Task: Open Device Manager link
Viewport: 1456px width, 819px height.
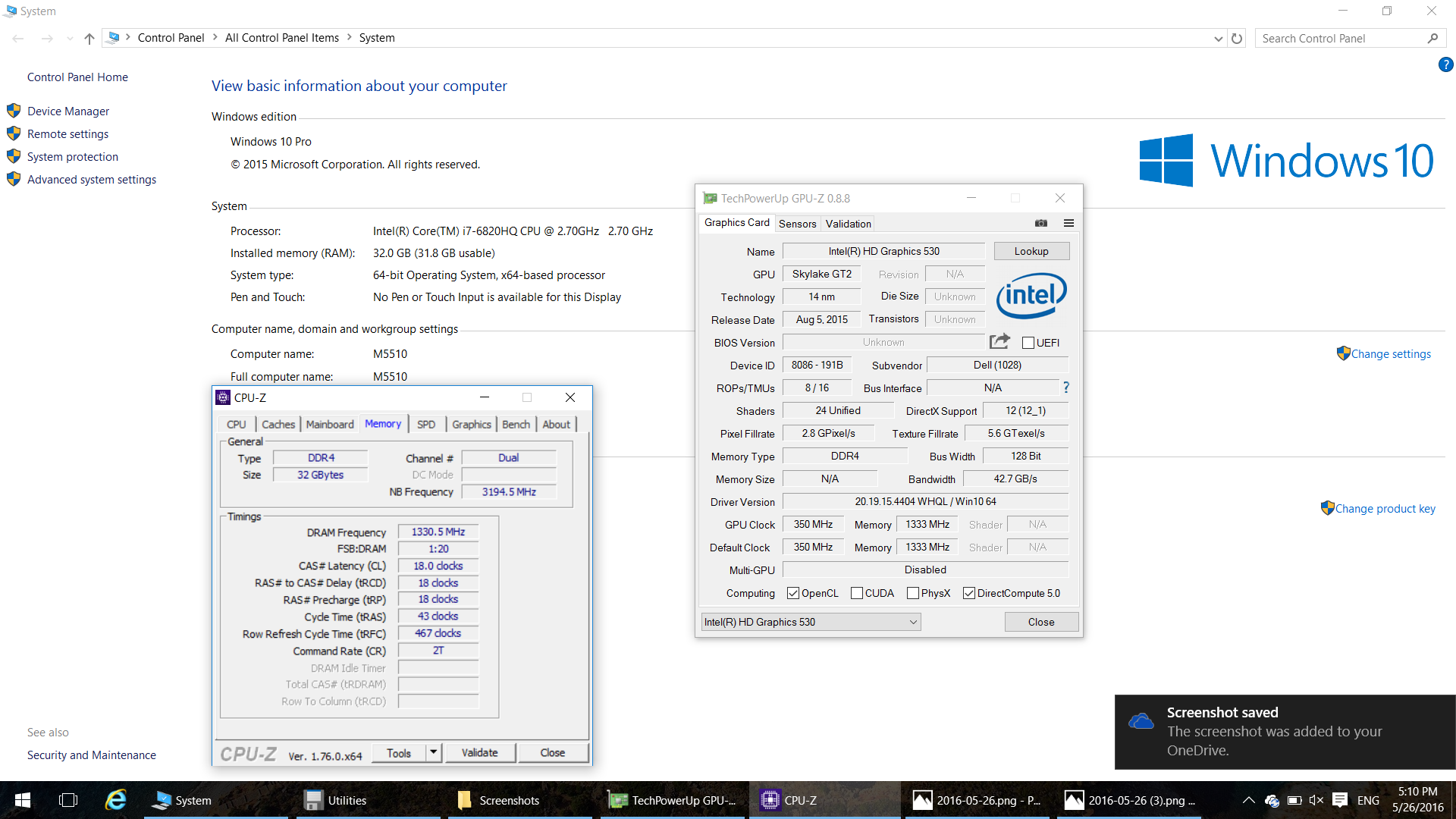Action: (x=68, y=111)
